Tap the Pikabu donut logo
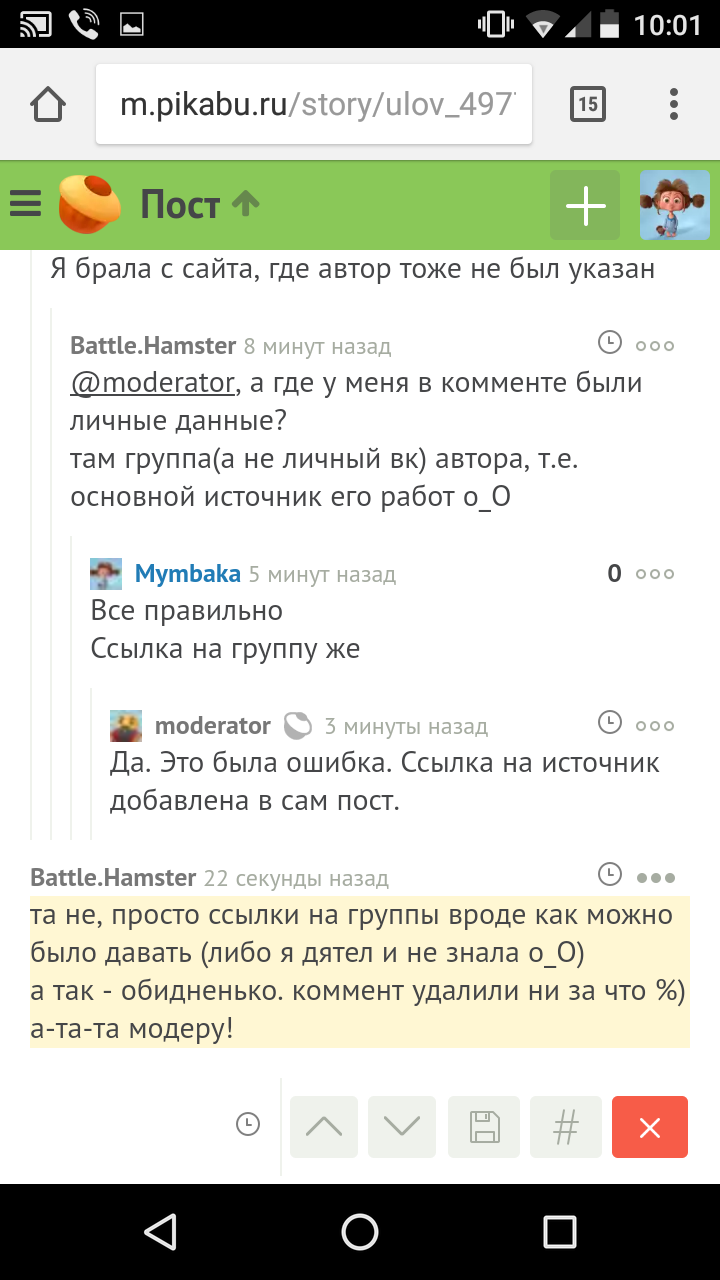The image size is (720, 1280). [90, 204]
